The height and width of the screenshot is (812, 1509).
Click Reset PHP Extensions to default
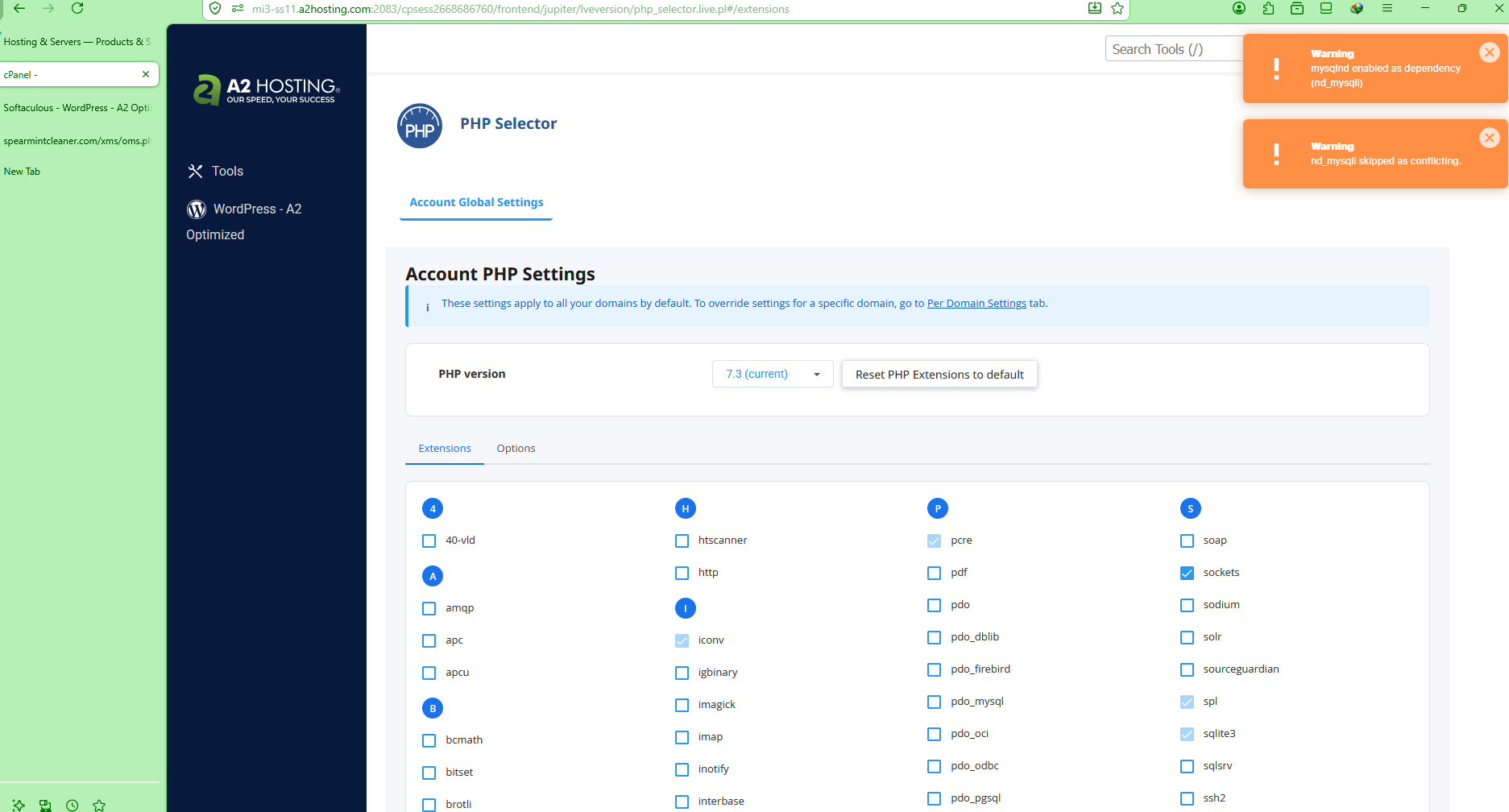[939, 375]
